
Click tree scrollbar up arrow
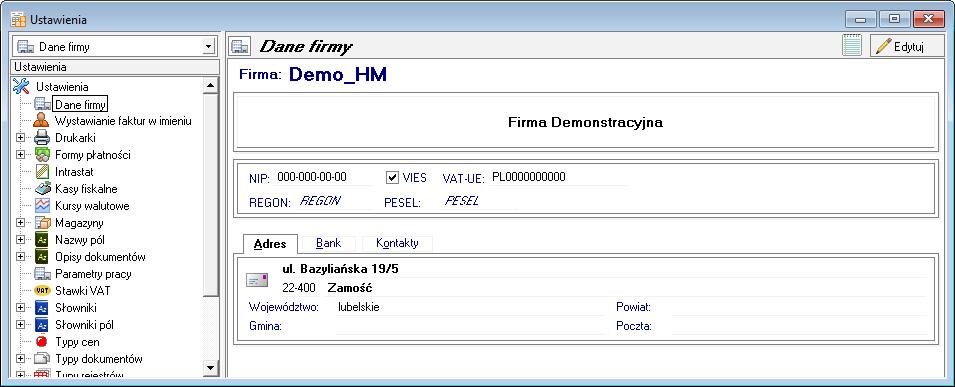pos(210,86)
